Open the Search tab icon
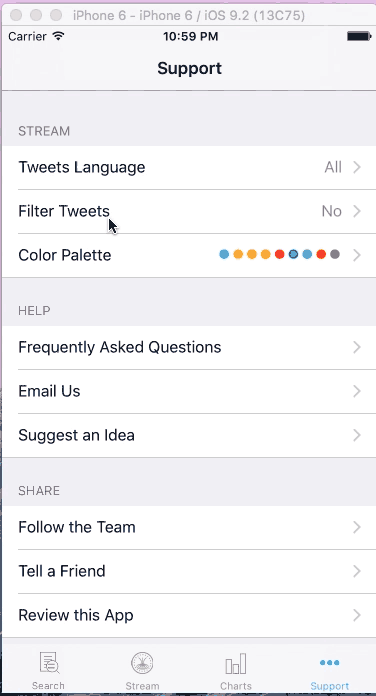 pyautogui.click(x=49, y=663)
